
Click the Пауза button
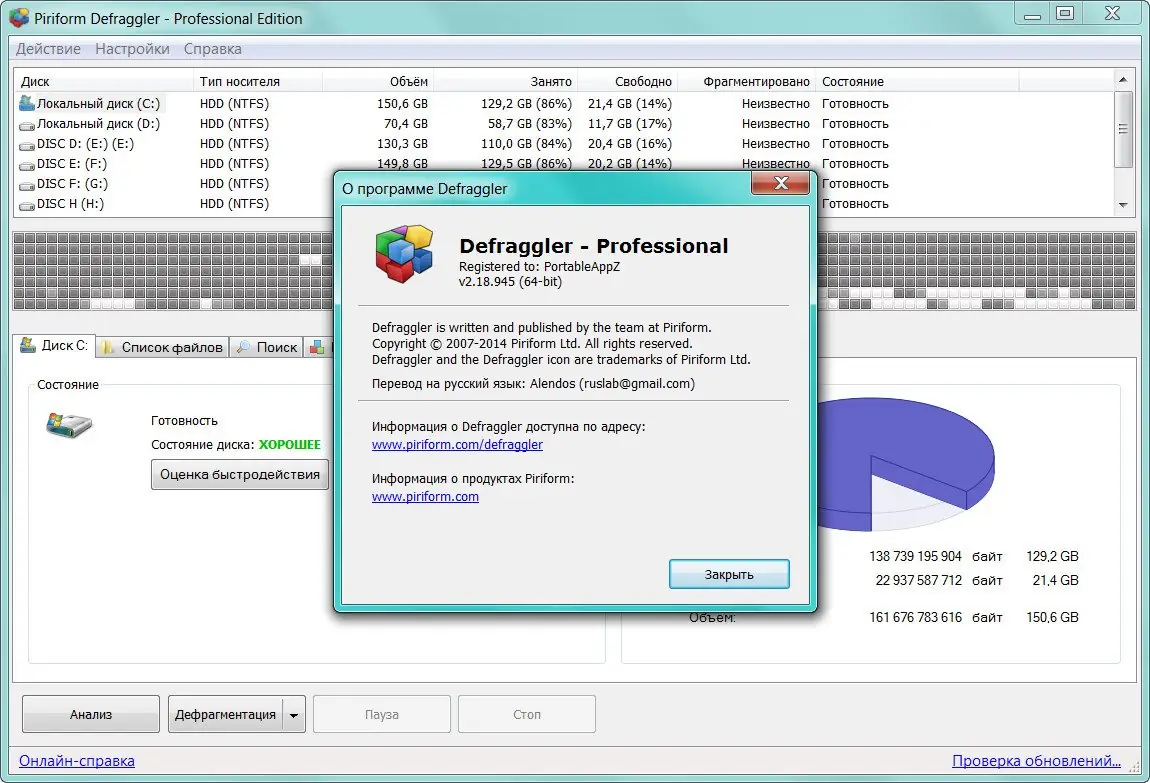pos(382,714)
